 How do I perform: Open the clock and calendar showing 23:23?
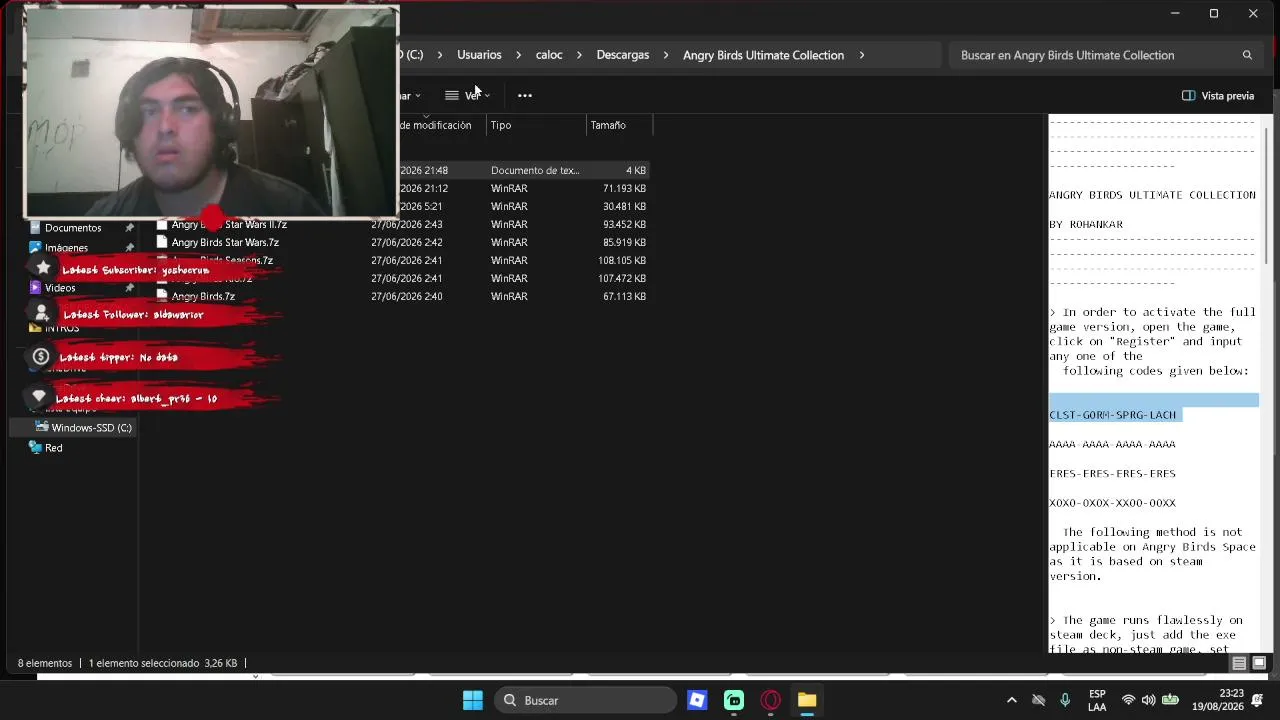pos(1218,700)
